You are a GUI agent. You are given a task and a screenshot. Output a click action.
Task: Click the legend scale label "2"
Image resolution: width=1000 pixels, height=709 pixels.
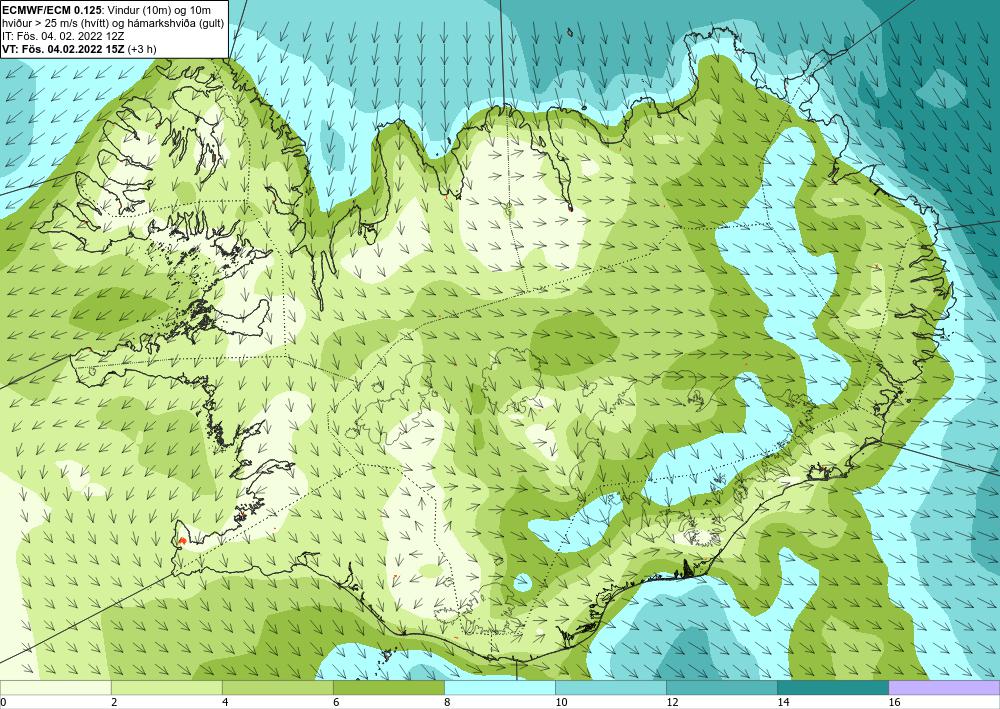114,702
